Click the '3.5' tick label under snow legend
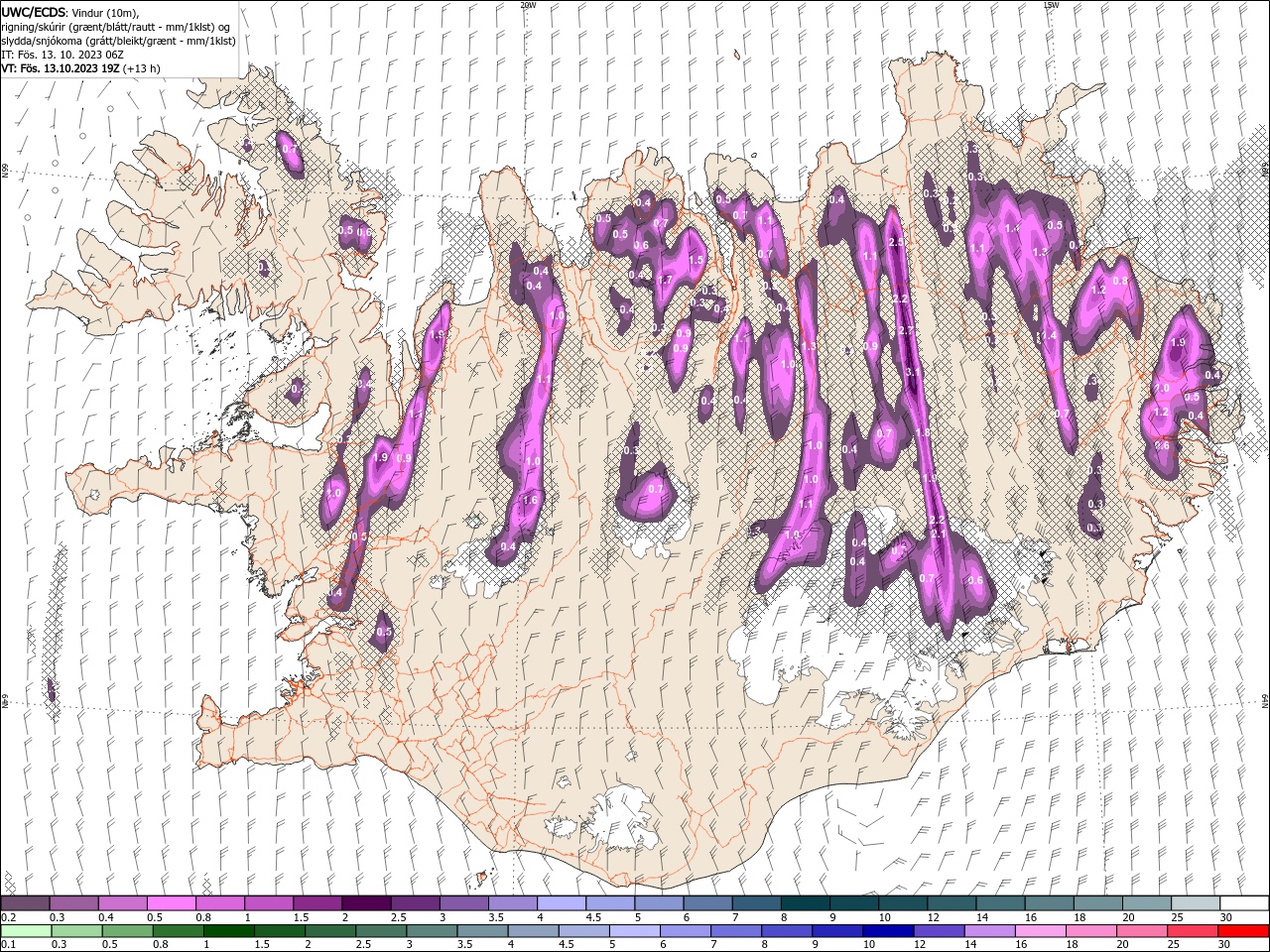The width and height of the screenshot is (1270, 952). pyautogui.click(x=494, y=917)
